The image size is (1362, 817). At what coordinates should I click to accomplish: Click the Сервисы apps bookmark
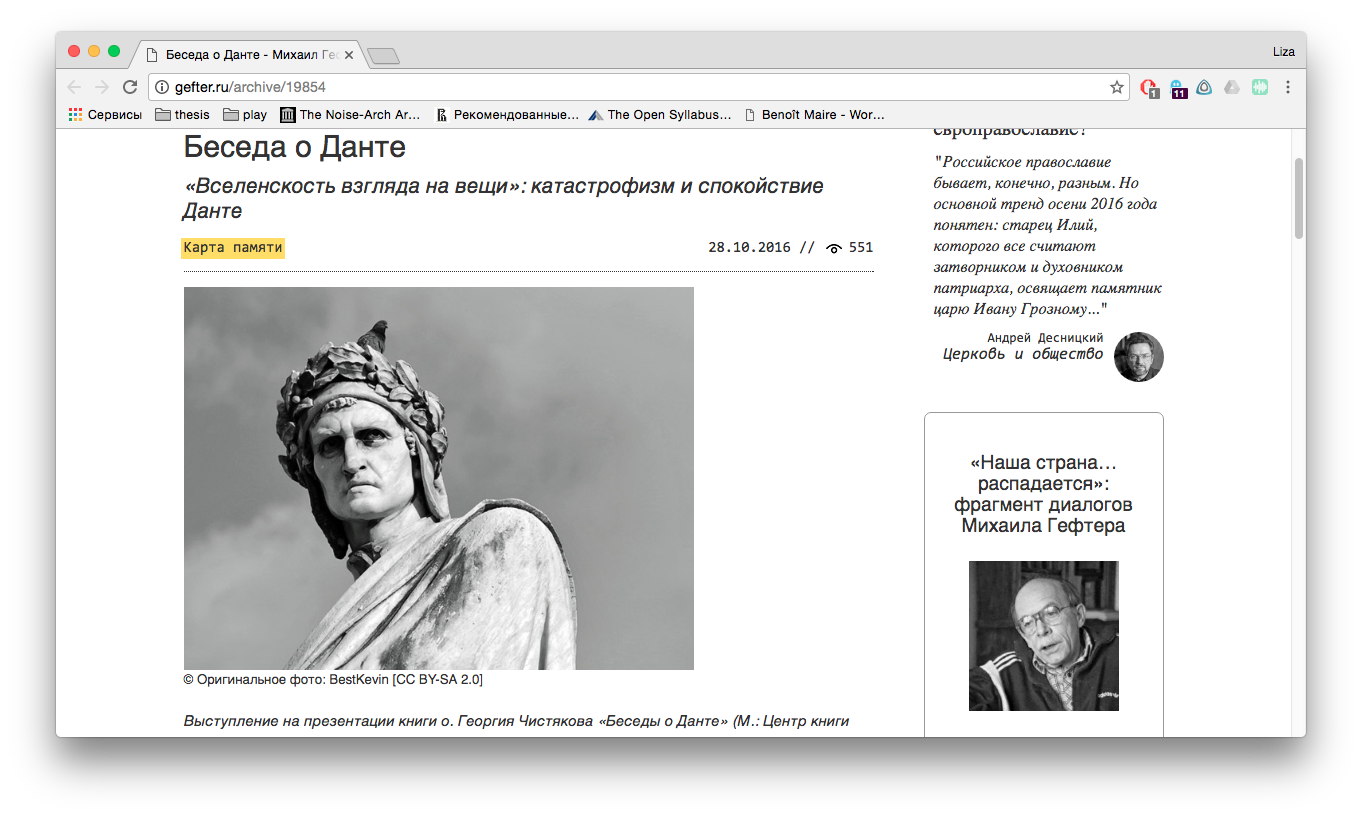(x=105, y=115)
